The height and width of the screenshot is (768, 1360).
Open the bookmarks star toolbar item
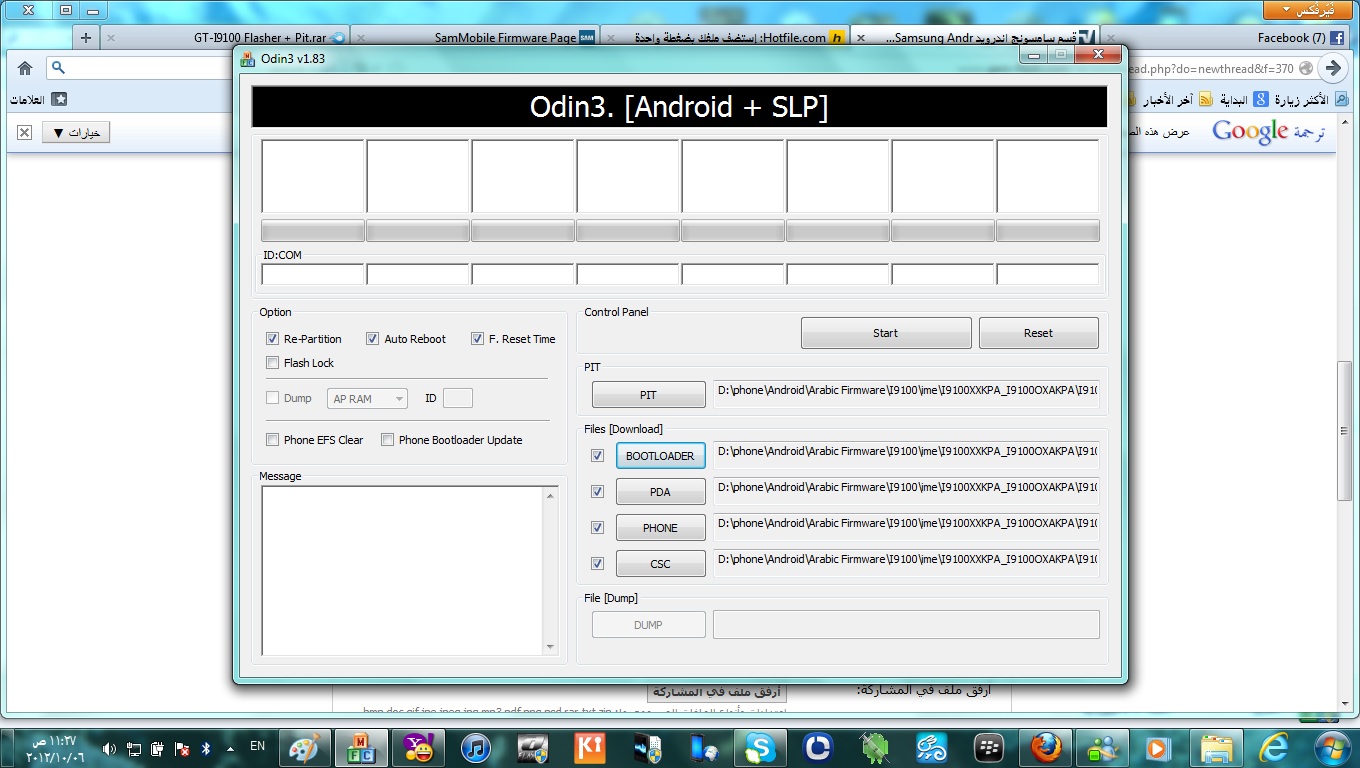pos(59,99)
